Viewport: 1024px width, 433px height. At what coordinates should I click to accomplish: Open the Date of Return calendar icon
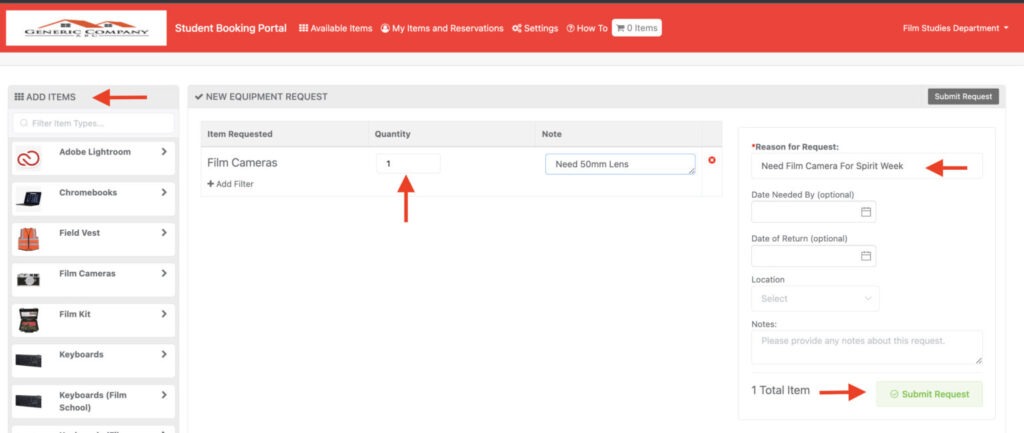(866, 256)
